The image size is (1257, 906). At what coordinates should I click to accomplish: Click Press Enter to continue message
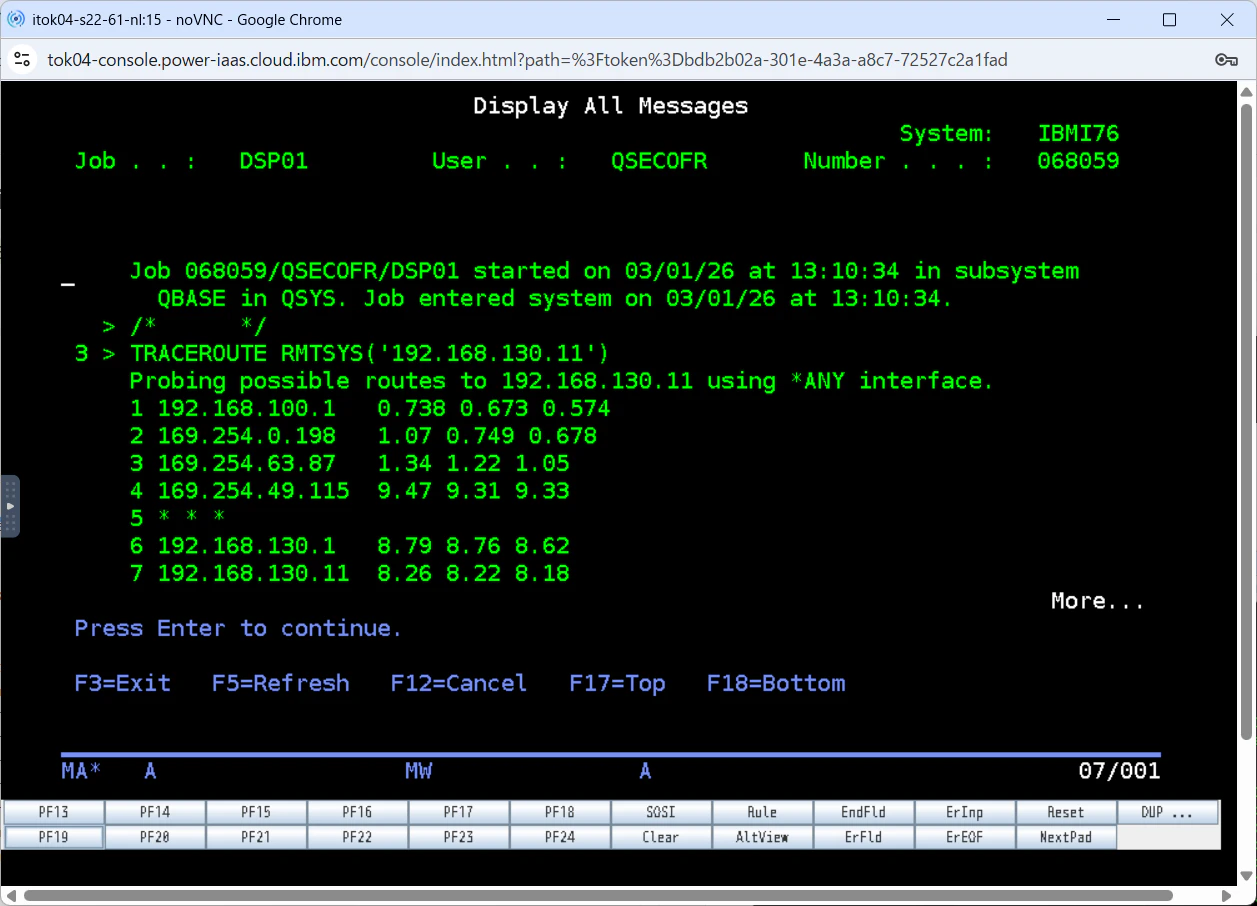[x=238, y=628]
